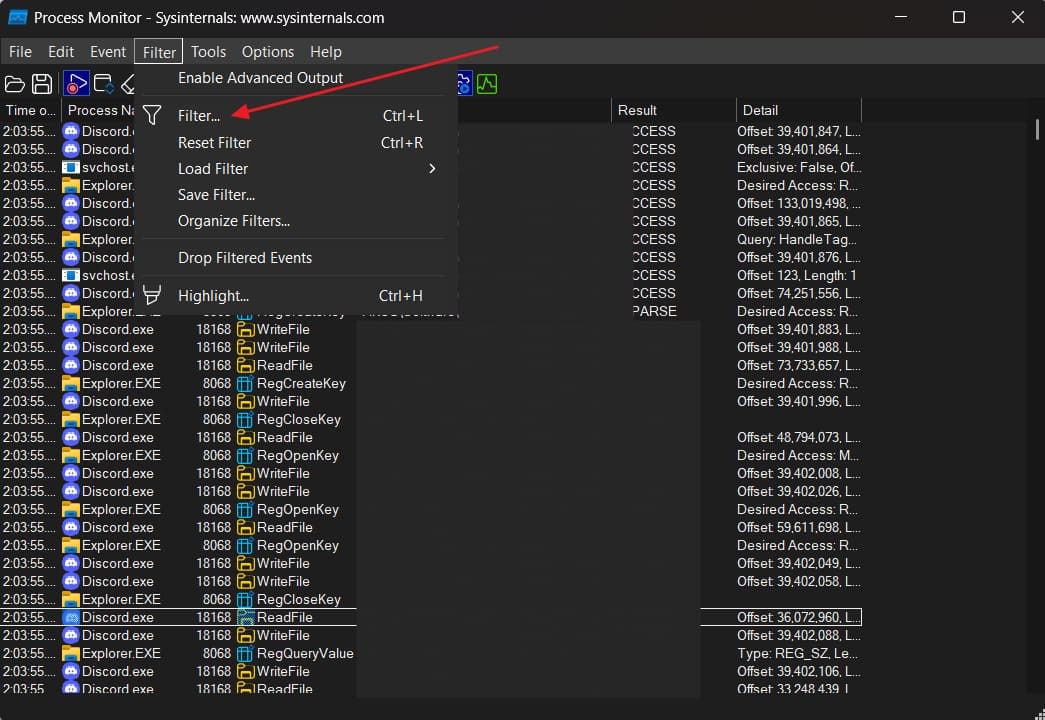Open the Help menu
The height and width of the screenshot is (720, 1045).
point(326,51)
